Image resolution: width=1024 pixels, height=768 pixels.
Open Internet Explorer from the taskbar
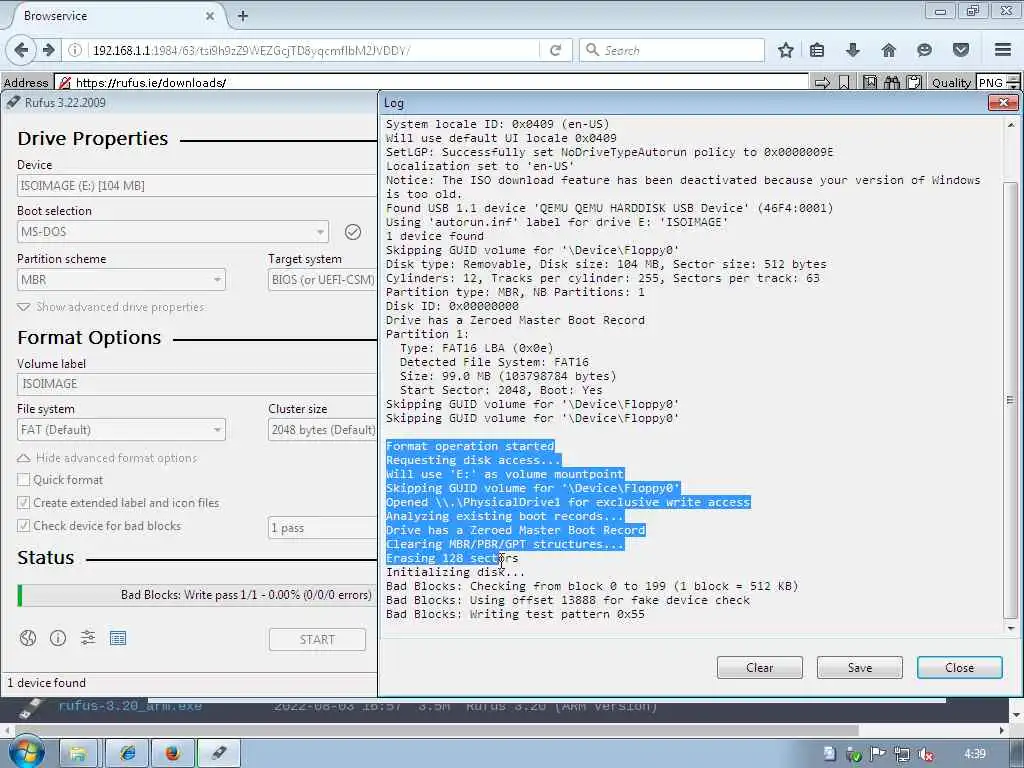click(x=127, y=754)
